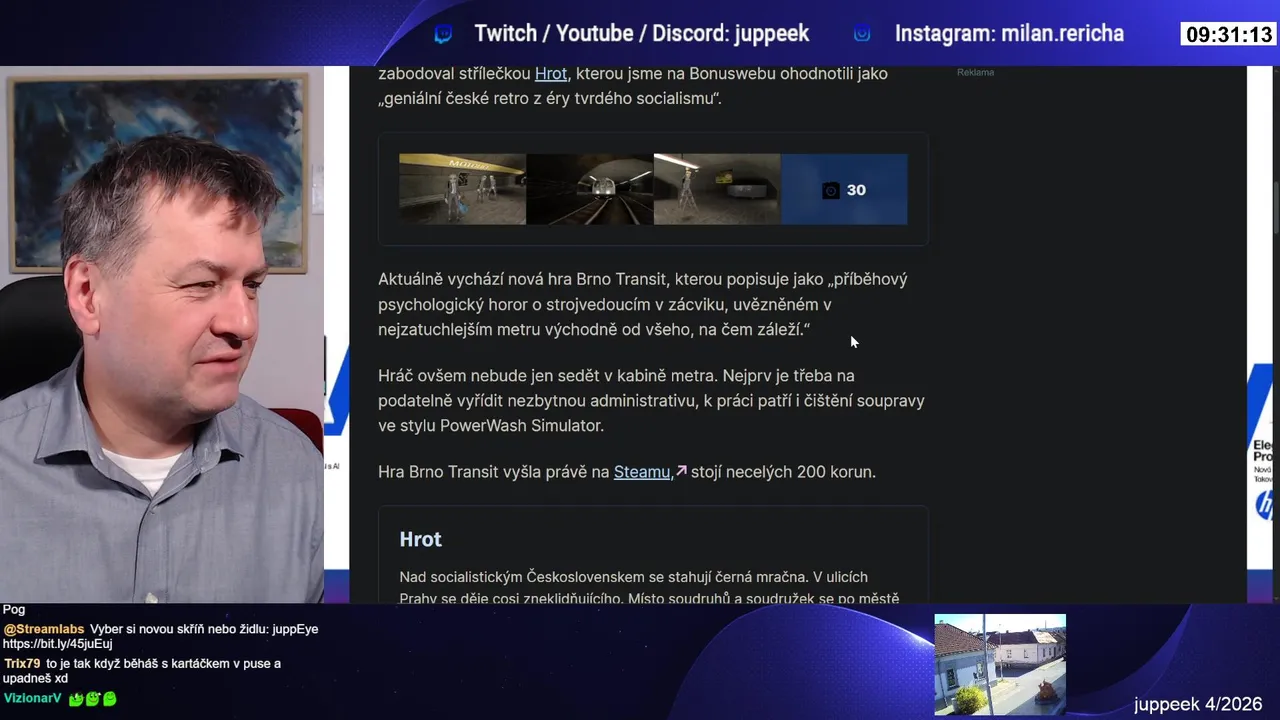This screenshot has height=720, width=1280.
Task: Click the Hrot game card heading
Action: click(x=420, y=539)
